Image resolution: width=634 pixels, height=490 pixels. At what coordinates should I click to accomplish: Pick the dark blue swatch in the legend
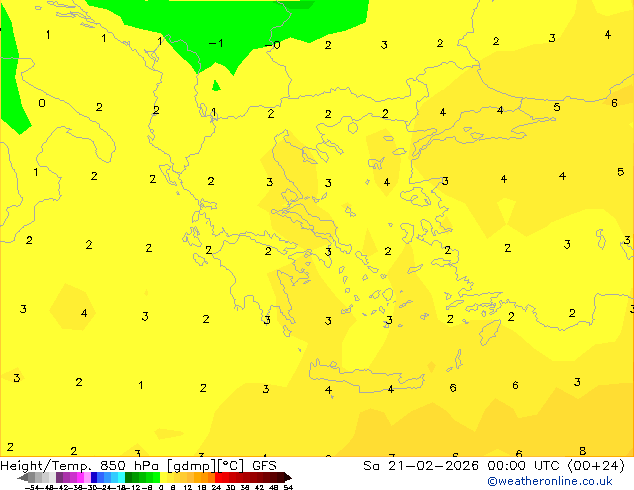(94, 477)
